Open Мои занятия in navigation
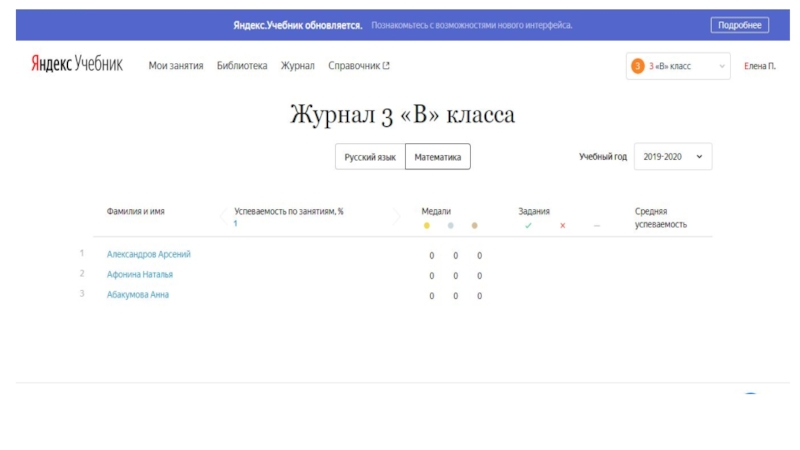Viewport: 800px width, 450px height. (176, 66)
